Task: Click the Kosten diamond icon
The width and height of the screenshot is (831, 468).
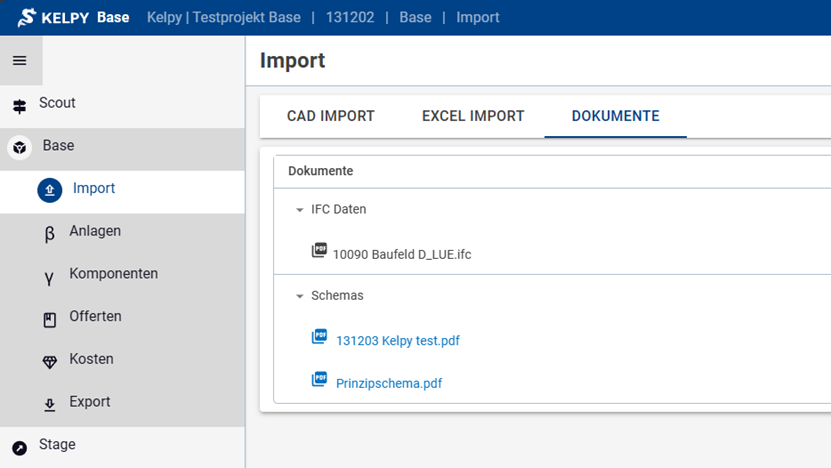Action: (x=50, y=362)
